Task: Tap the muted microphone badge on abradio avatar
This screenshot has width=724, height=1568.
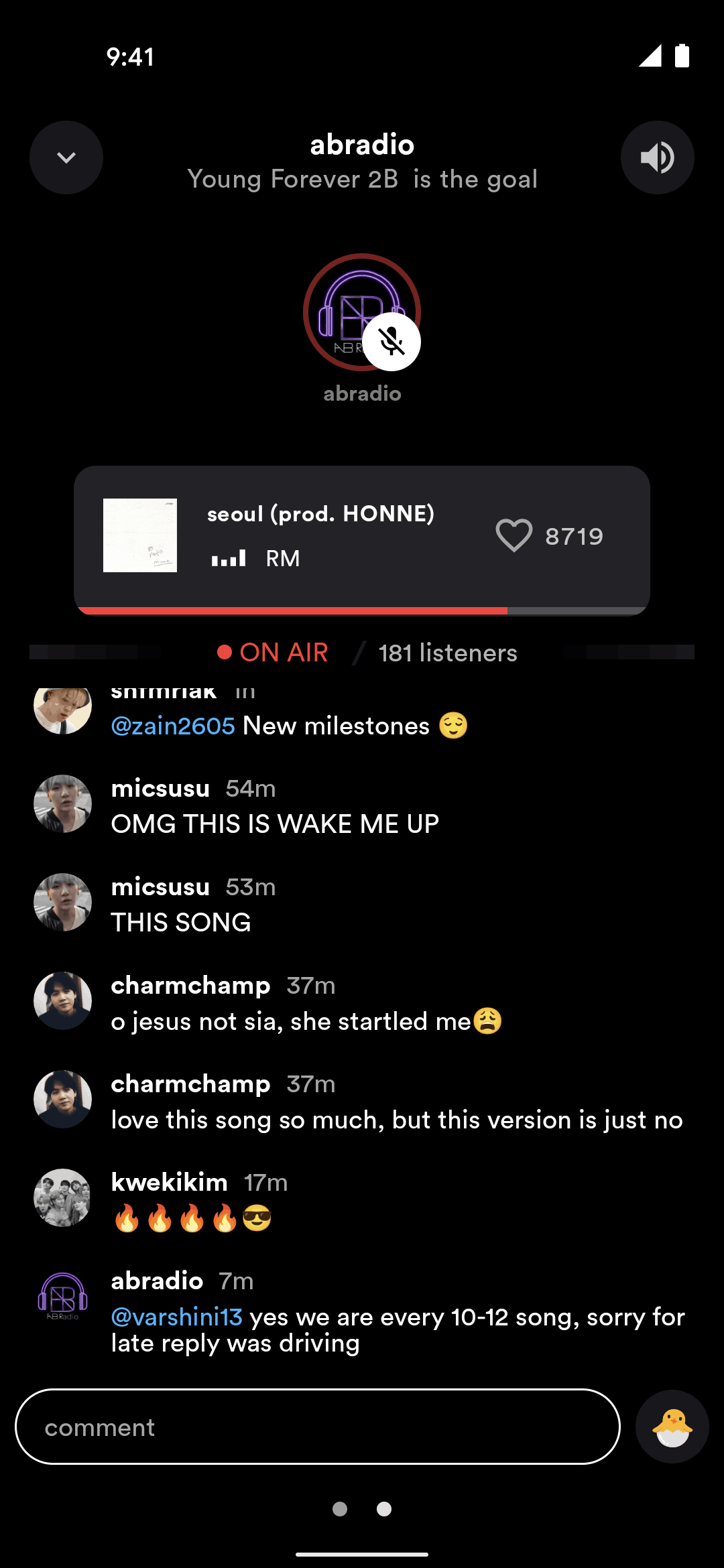Action: [391, 342]
